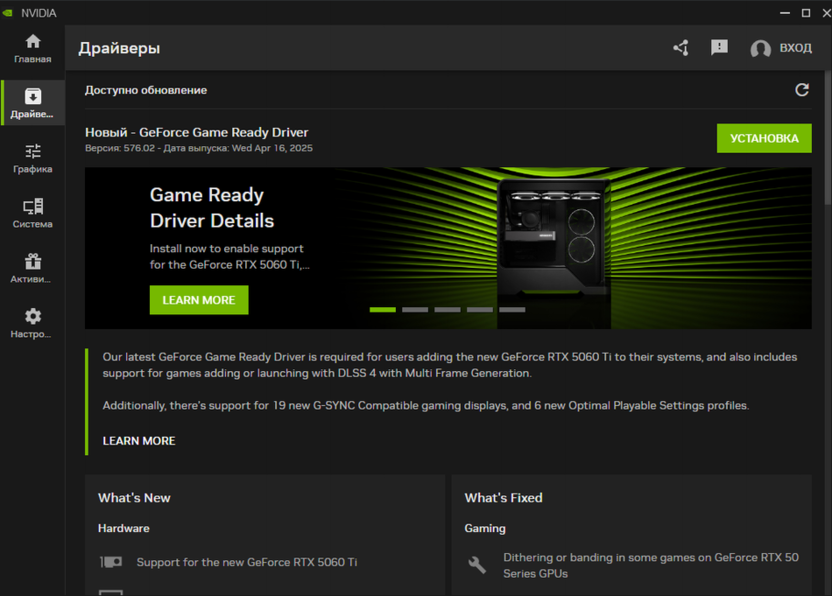Click the Новый - GeForce Game Ready Driver title
Screen dimensions: 832x596
pos(196,132)
